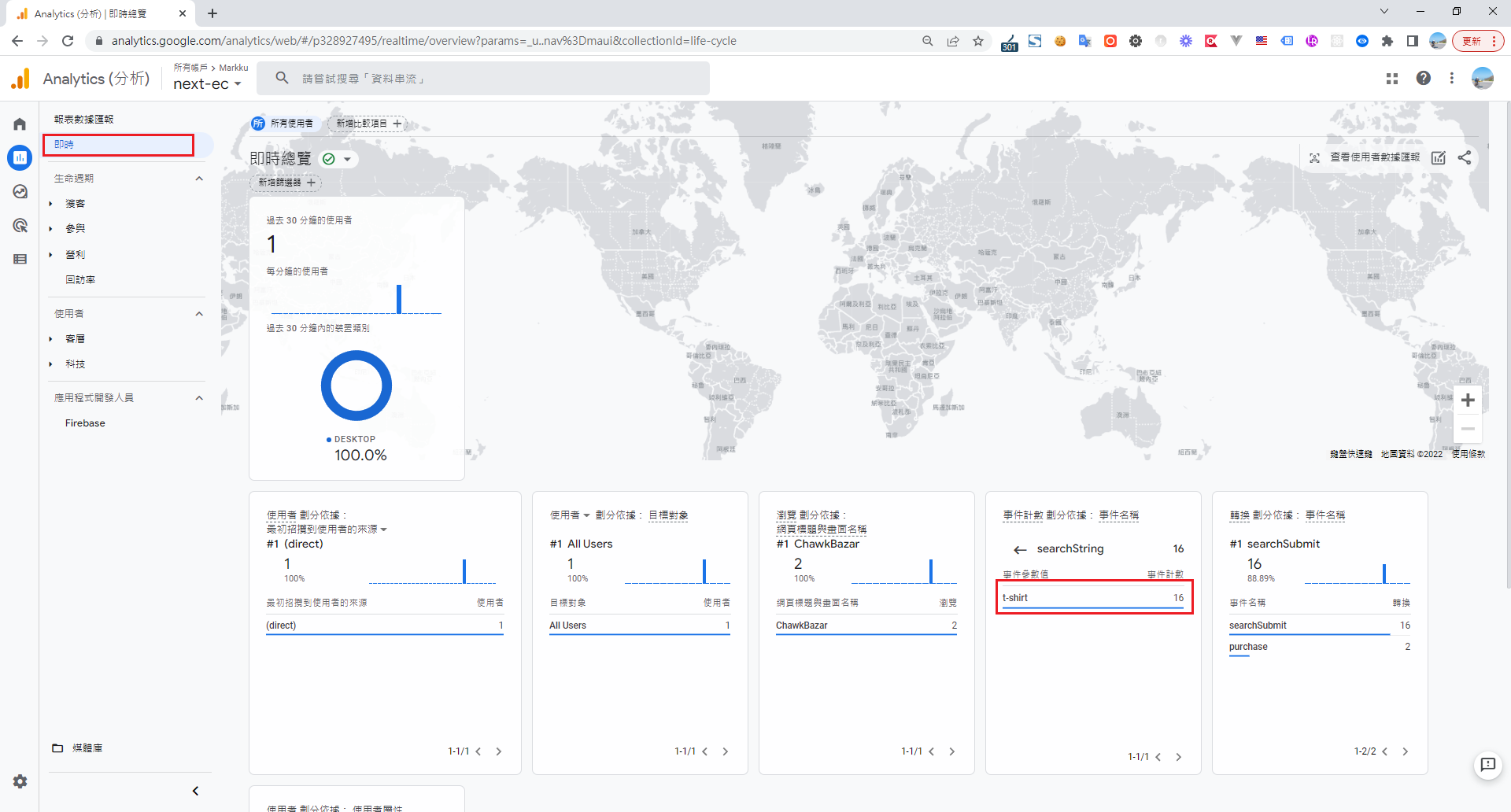Open the report status checkmark dropdown
Screen dimensions: 1511x812
(337, 159)
